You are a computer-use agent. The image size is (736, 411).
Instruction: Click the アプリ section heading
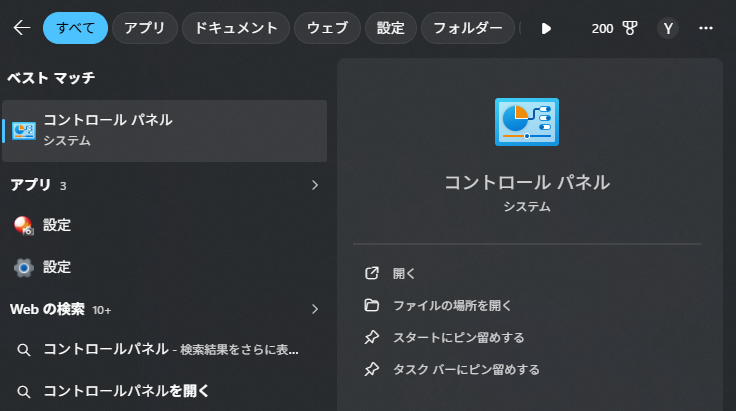[31, 185]
